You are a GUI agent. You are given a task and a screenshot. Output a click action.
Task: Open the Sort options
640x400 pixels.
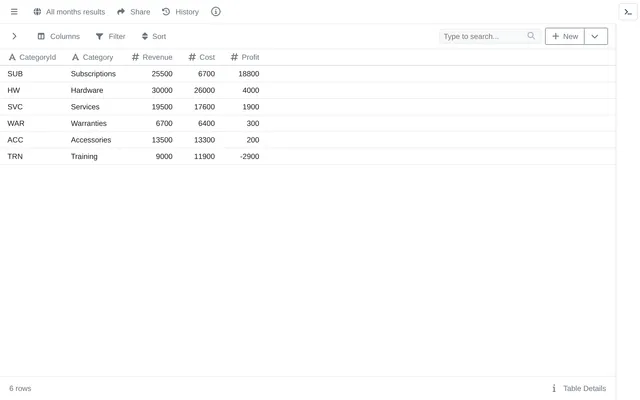point(159,36)
